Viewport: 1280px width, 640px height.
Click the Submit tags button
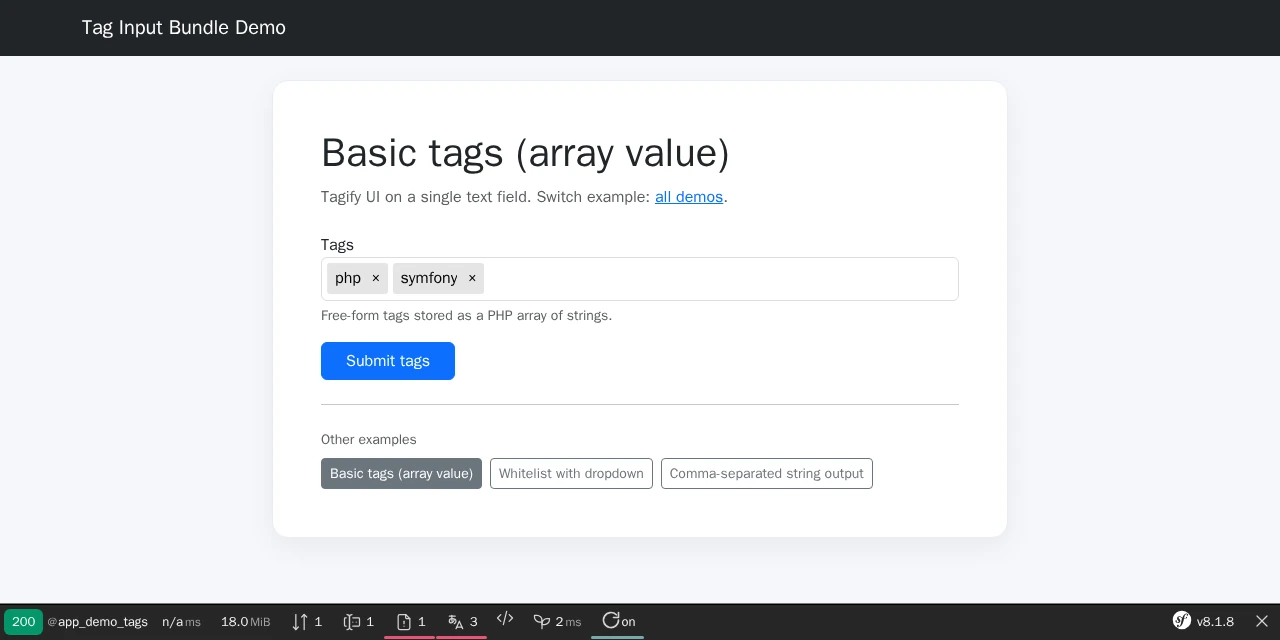tap(388, 361)
